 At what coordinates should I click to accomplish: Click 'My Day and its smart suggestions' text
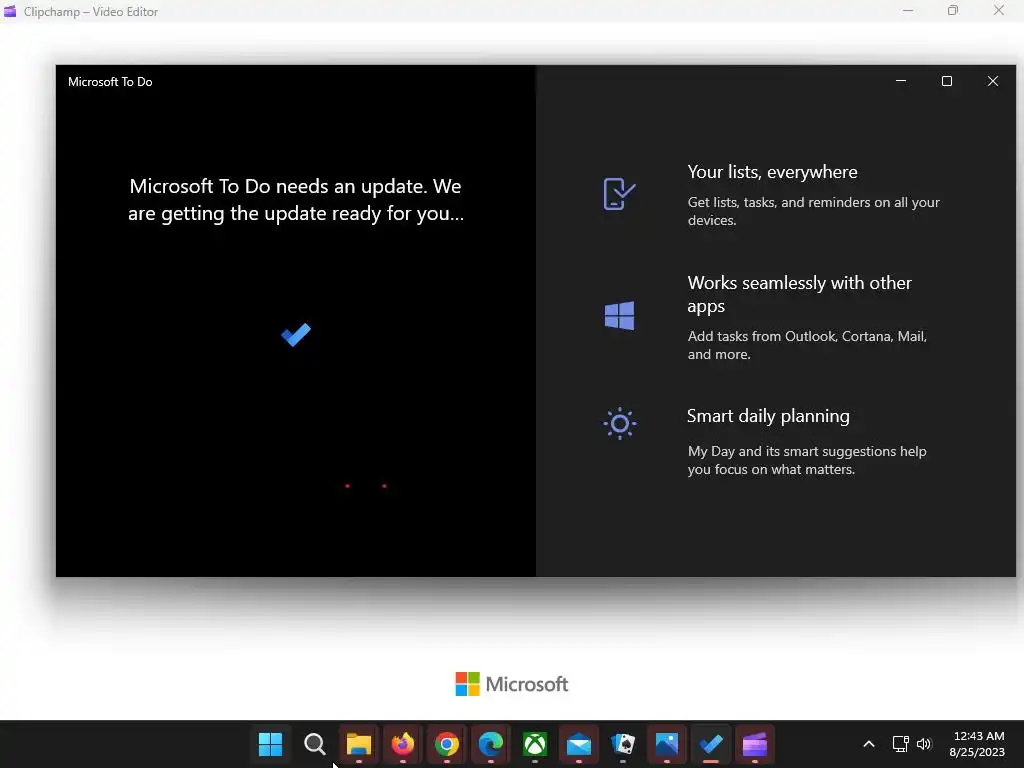pos(807,460)
